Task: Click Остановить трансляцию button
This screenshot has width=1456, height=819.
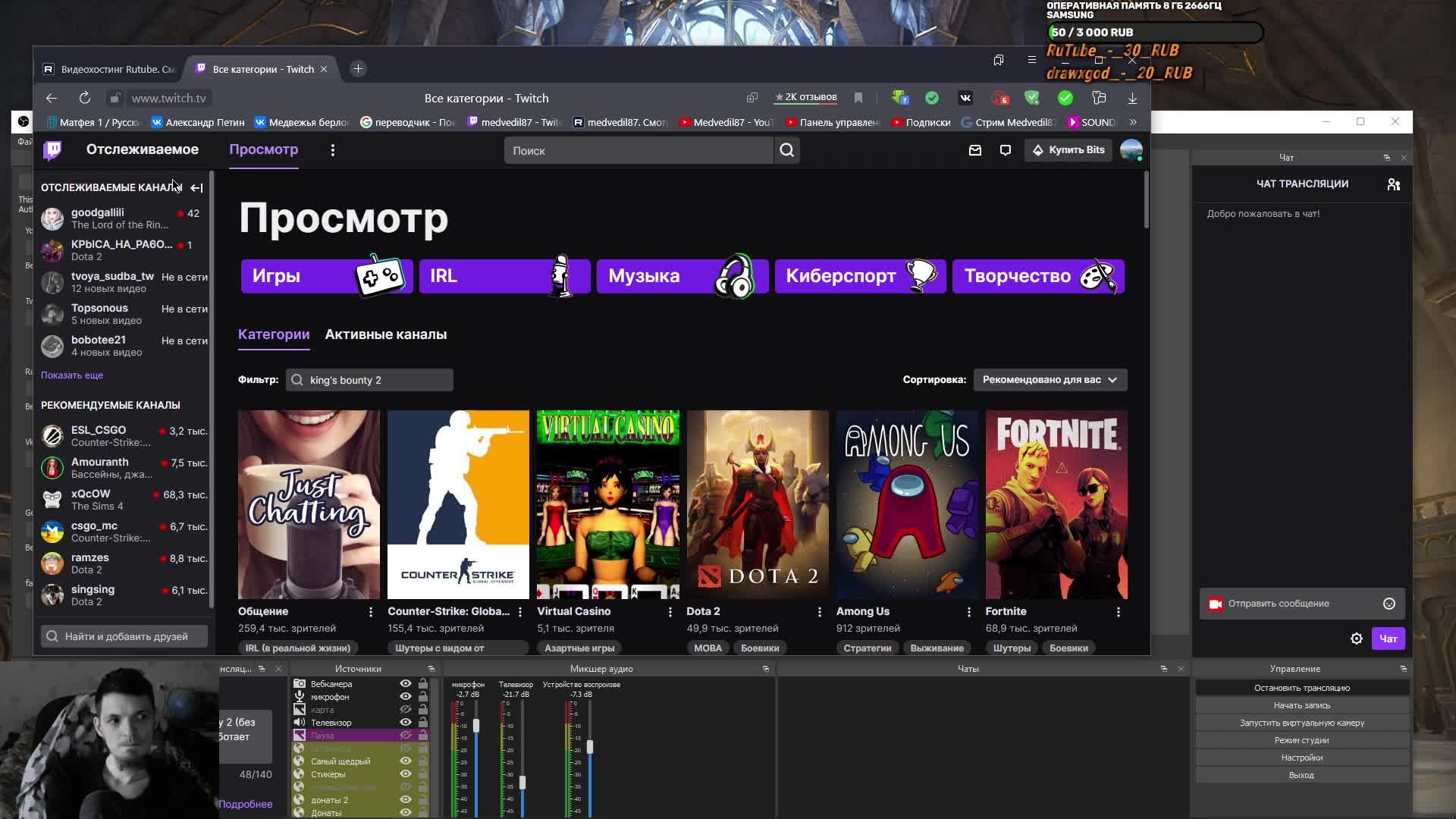Action: (1301, 688)
